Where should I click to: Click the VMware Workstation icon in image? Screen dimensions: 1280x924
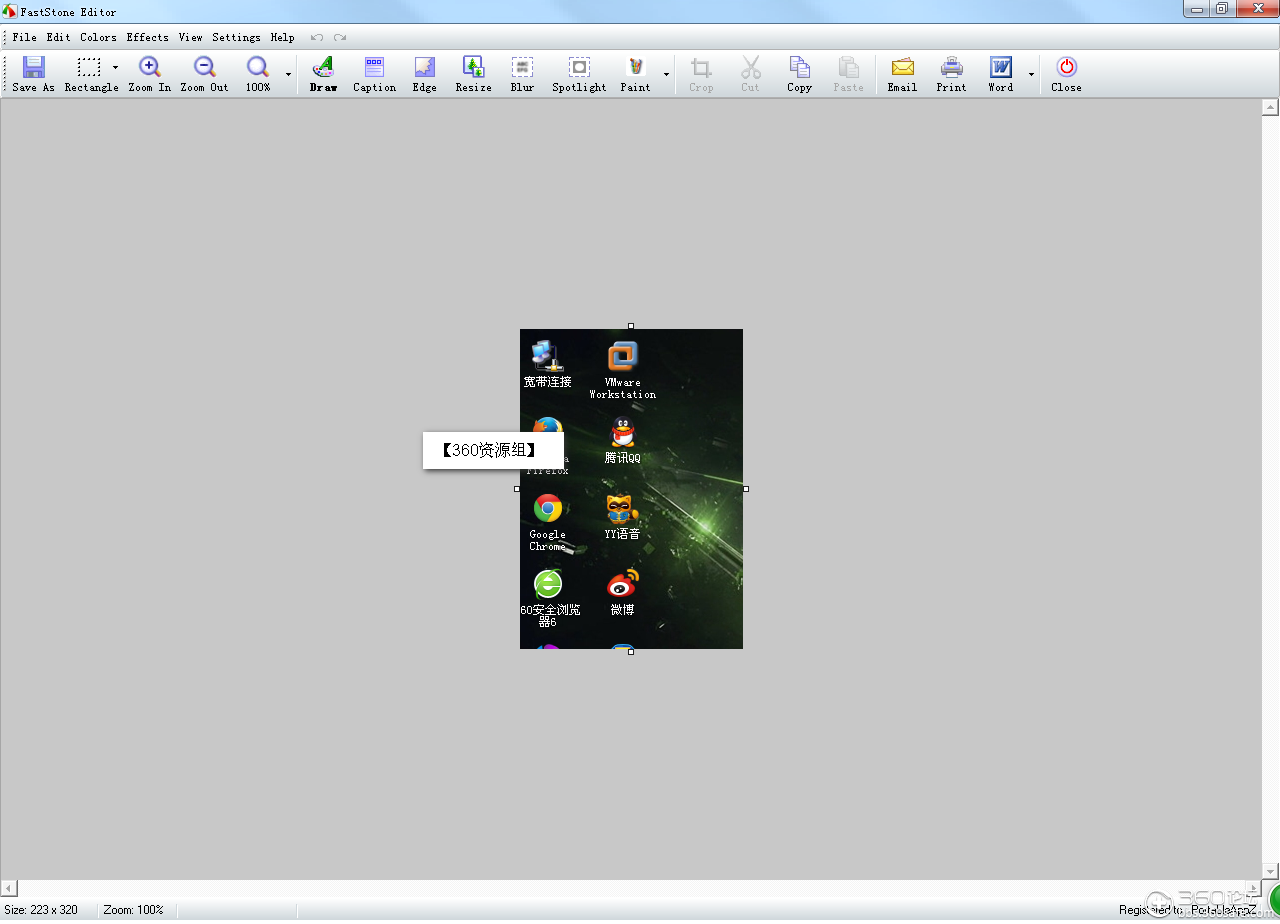622,356
